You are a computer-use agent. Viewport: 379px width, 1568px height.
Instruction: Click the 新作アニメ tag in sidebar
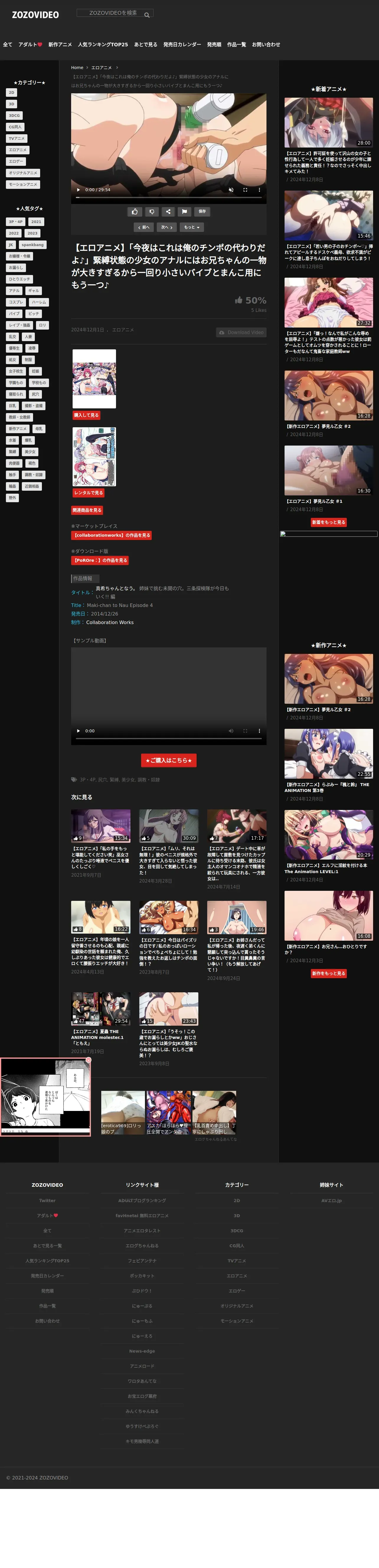pos(18,429)
